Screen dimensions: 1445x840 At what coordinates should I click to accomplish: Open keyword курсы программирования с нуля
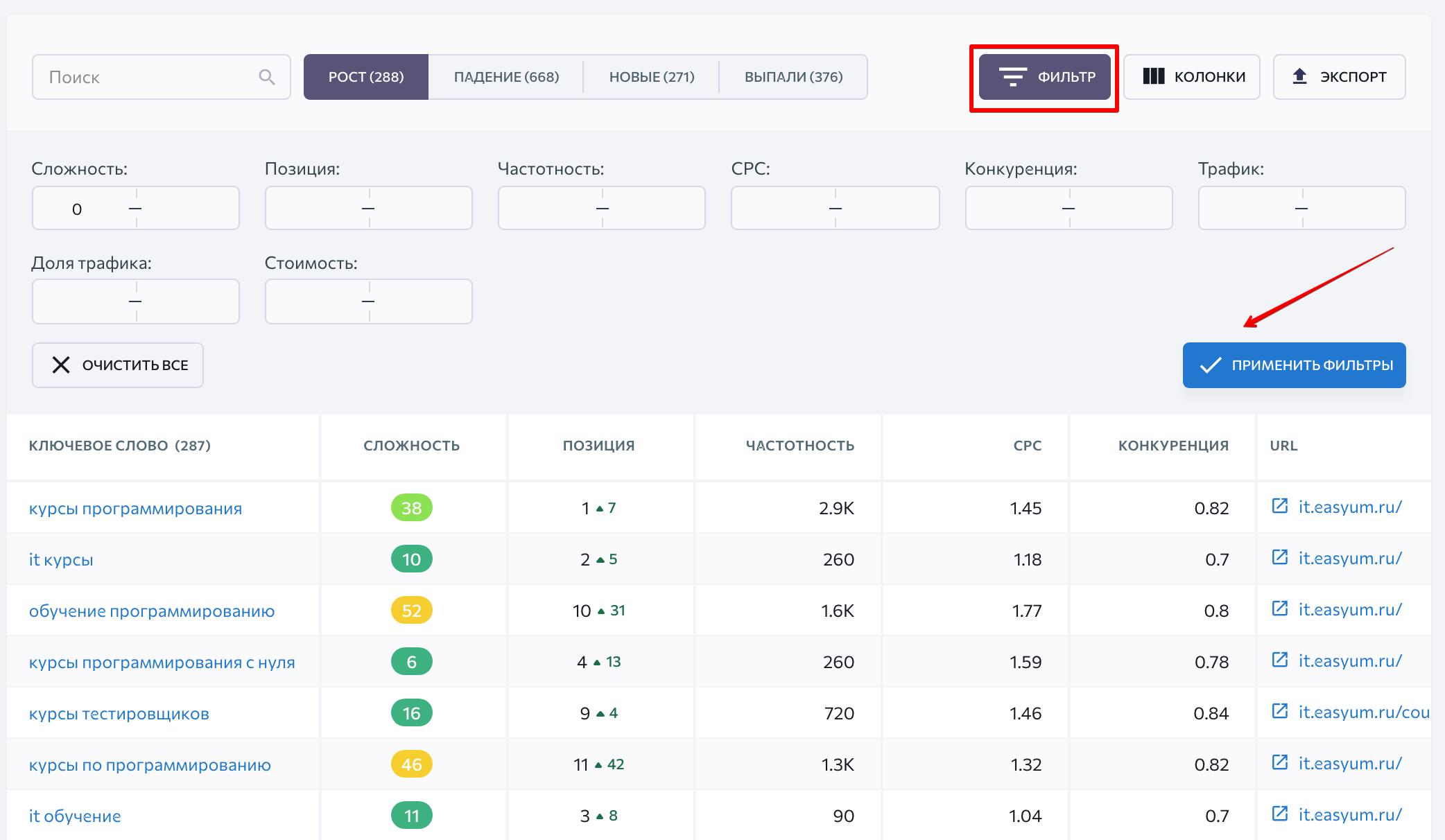[162, 663]
